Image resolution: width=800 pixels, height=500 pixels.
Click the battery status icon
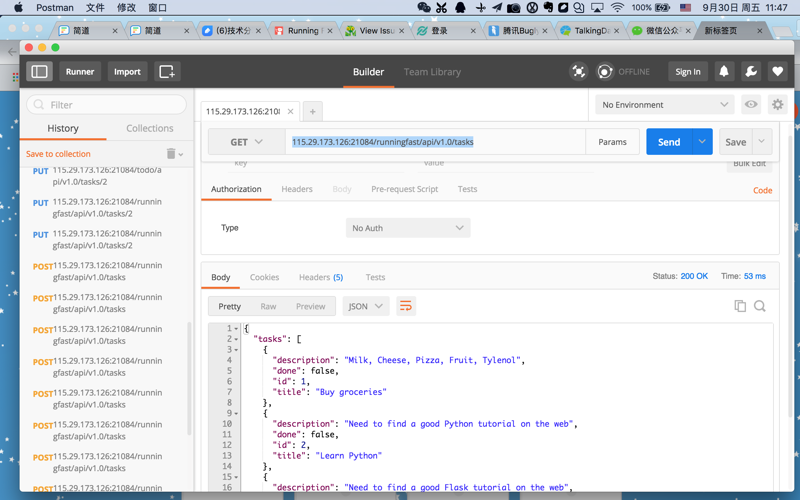pyautogui.click(x=662, y=7)
